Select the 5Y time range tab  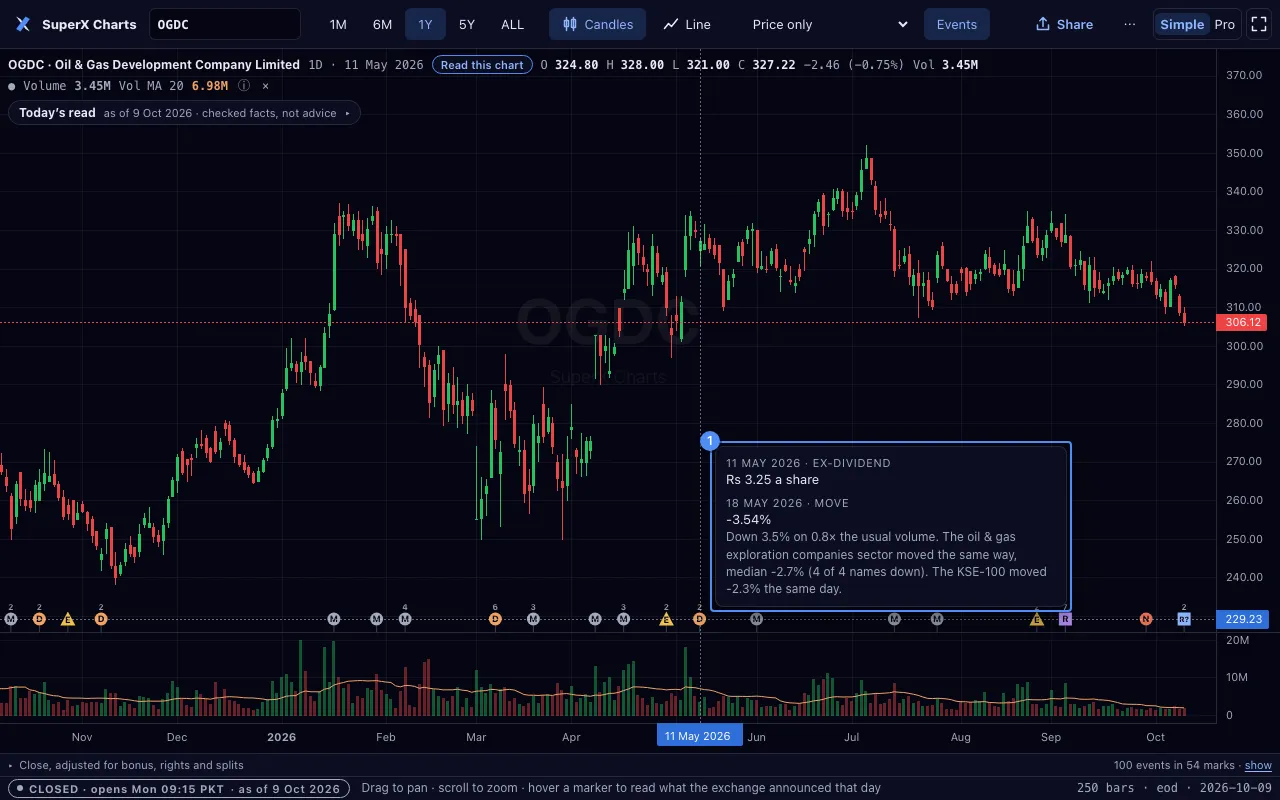(467, 24)
